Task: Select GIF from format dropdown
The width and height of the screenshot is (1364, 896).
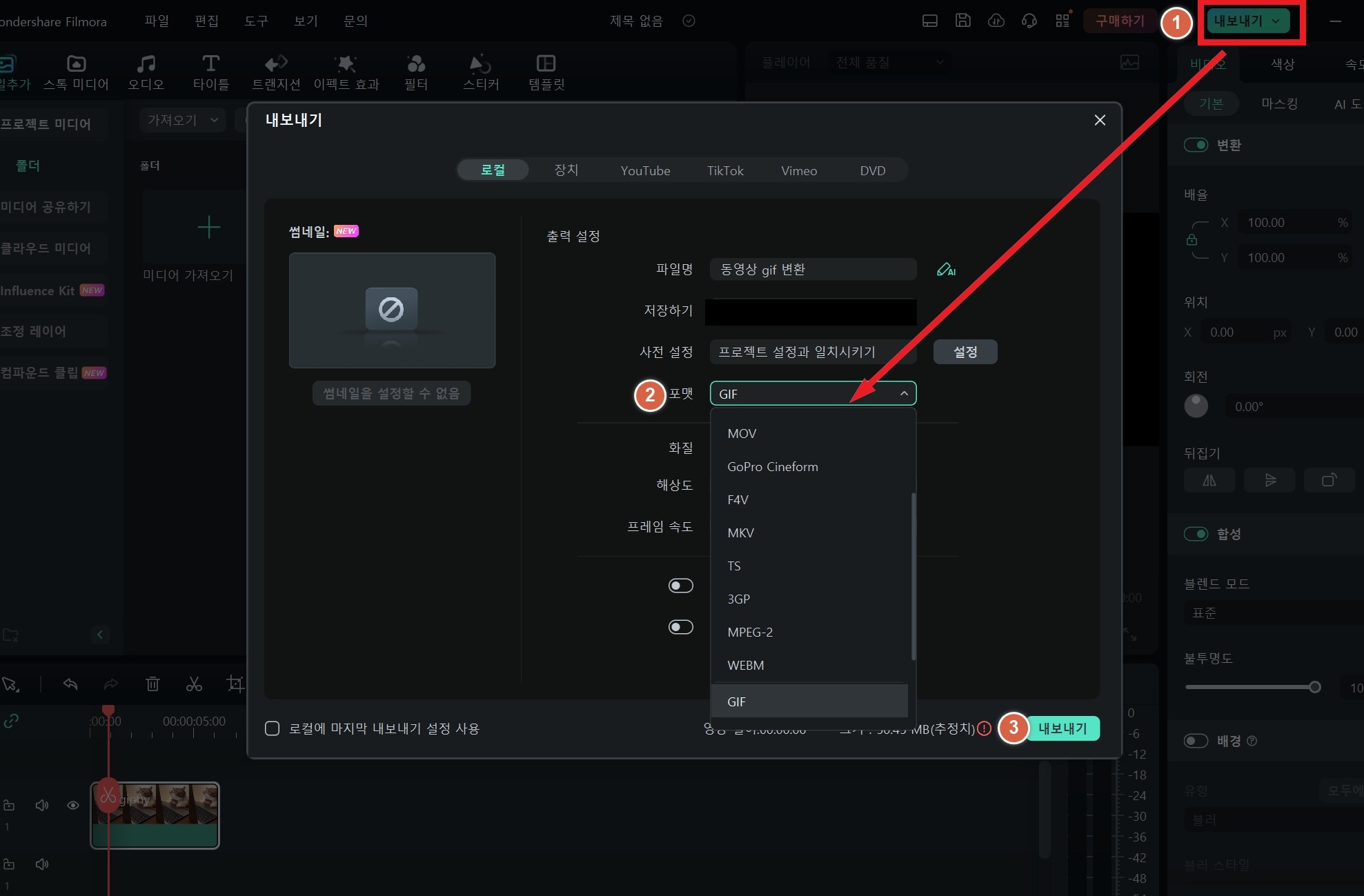Action: pos(810,700)
